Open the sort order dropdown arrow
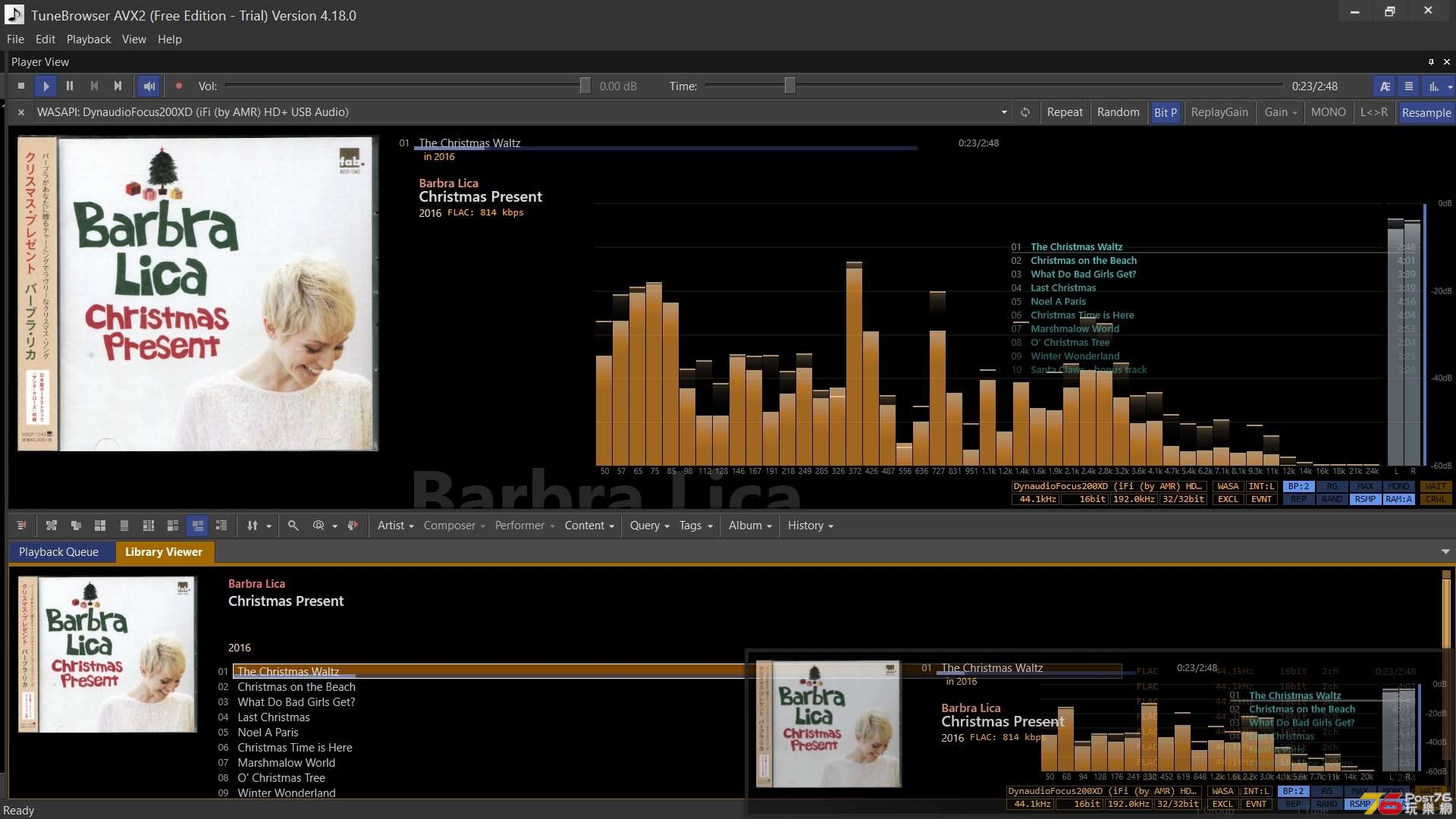 tap(268, 526)
